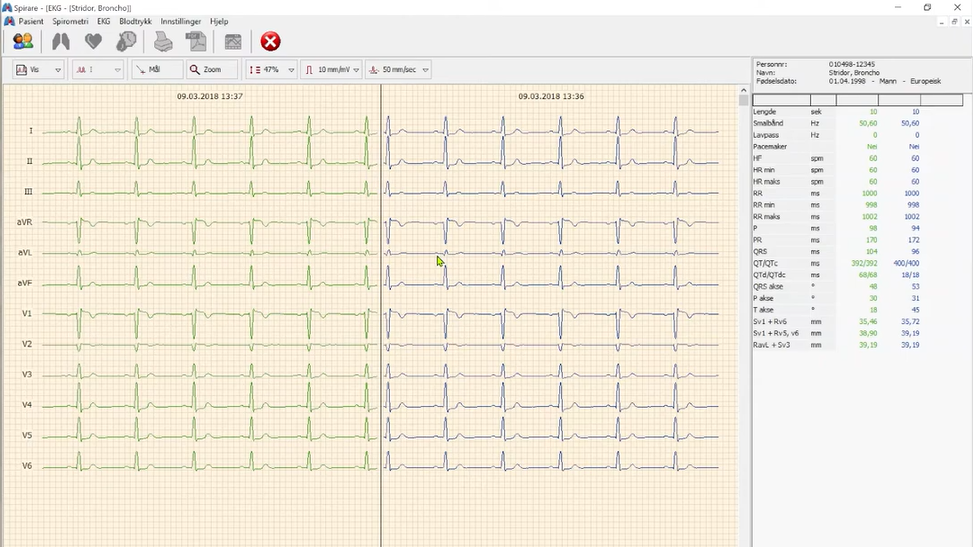973x547 pixels.
Task: Click the aVR lead label
Action: [24, 222]
